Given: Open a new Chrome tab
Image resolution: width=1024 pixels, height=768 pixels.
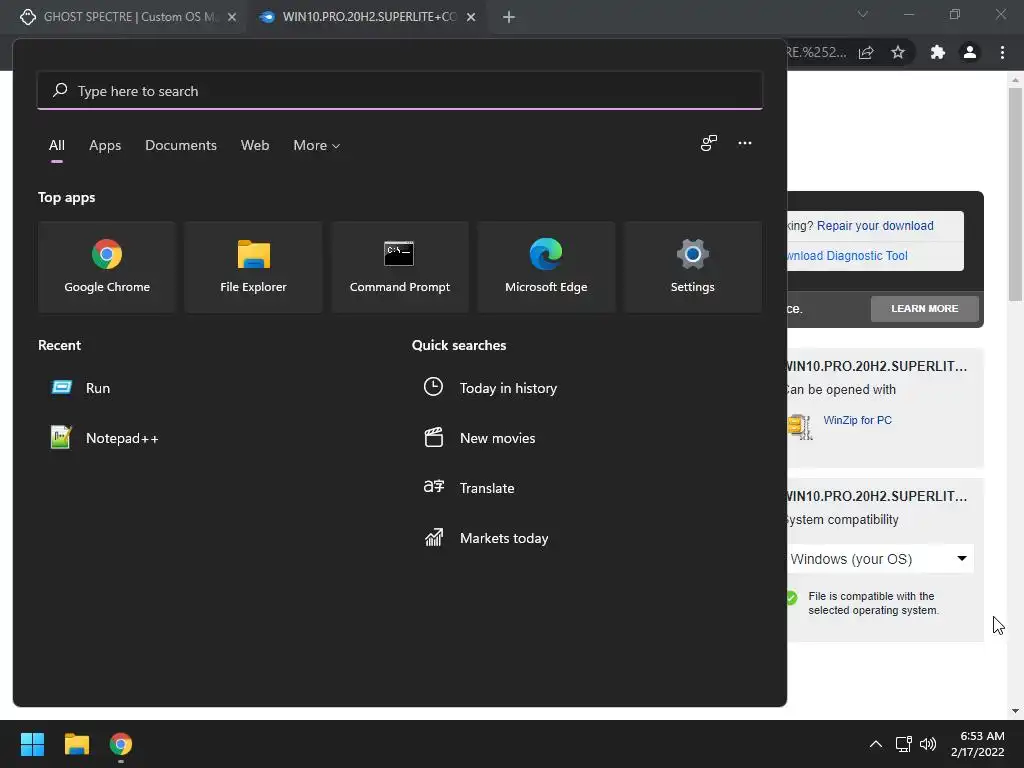Looking at the screenshot, I should click(509, 17).
